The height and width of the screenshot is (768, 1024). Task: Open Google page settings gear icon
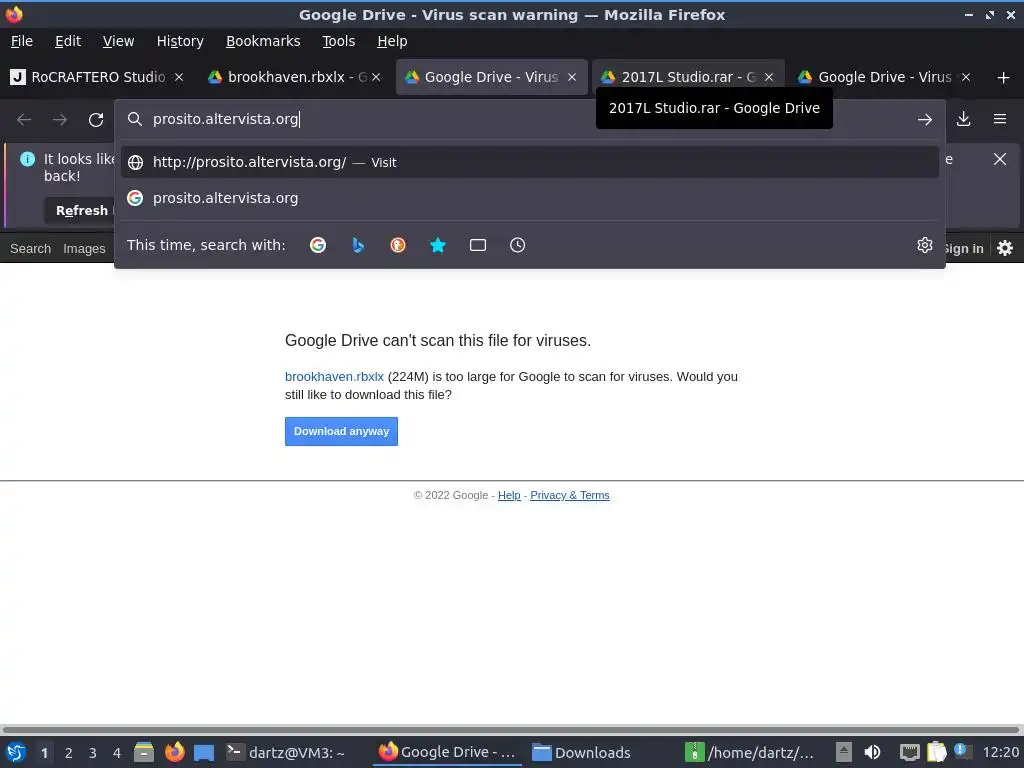pos(1005,248)
